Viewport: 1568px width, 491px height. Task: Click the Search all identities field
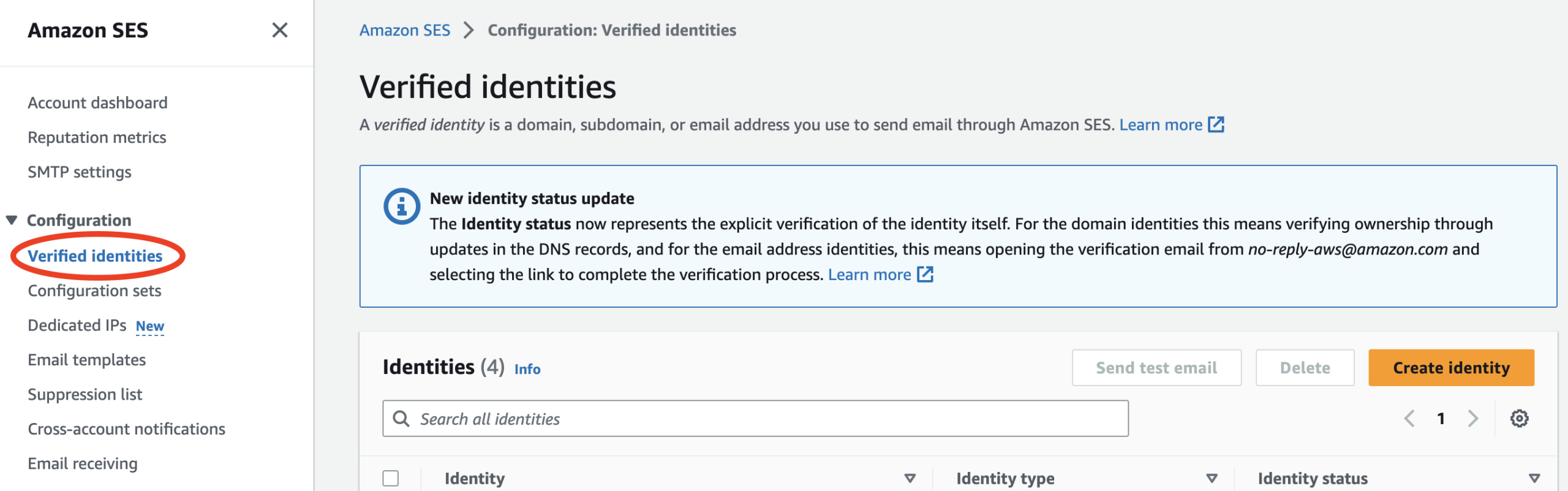[755, 419]
